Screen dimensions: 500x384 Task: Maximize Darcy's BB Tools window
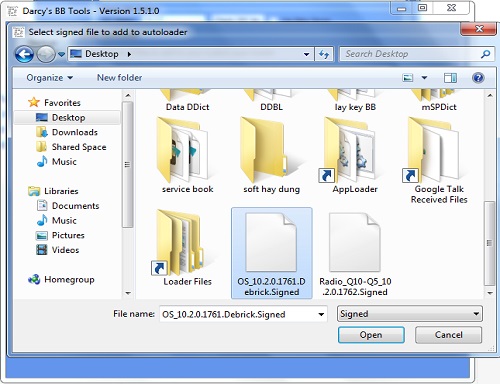[x=423, y=8]
